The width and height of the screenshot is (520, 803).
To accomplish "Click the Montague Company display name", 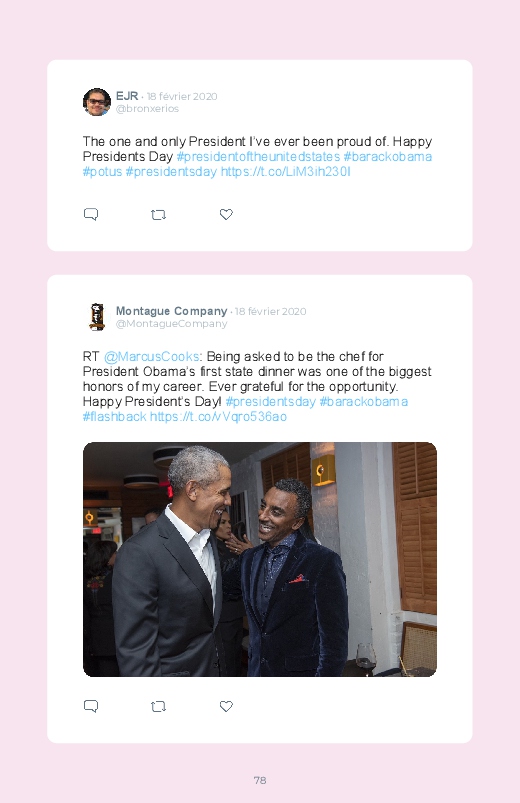I will (172, 311).
